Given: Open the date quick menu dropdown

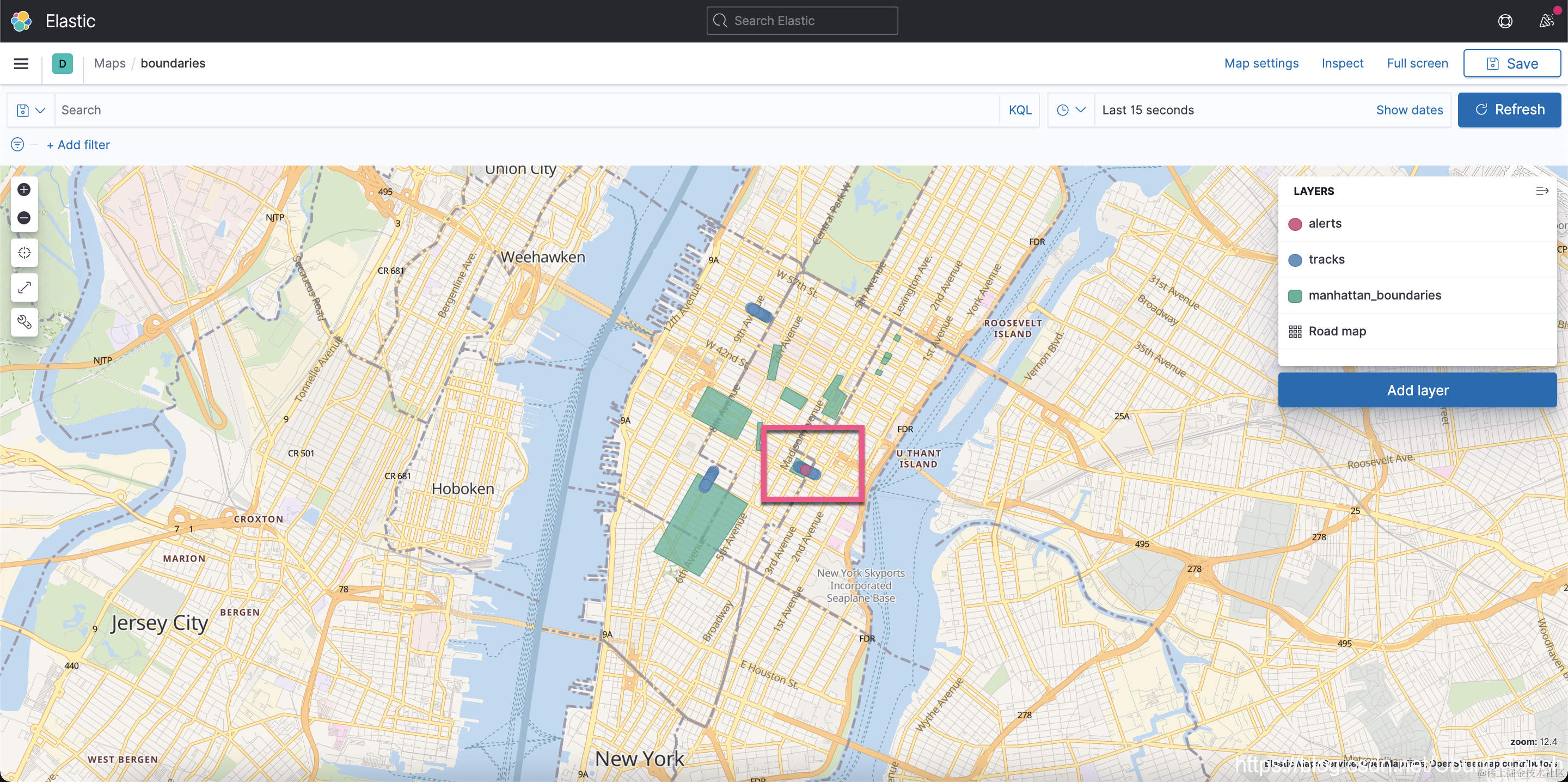Looking at the screenshot, I should (1071, 110).
